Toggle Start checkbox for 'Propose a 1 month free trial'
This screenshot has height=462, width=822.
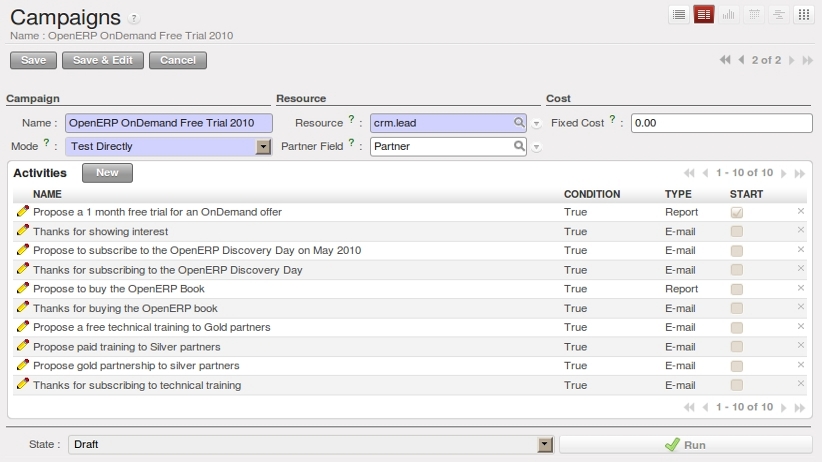pyautogui.click(x=737, y=212)
